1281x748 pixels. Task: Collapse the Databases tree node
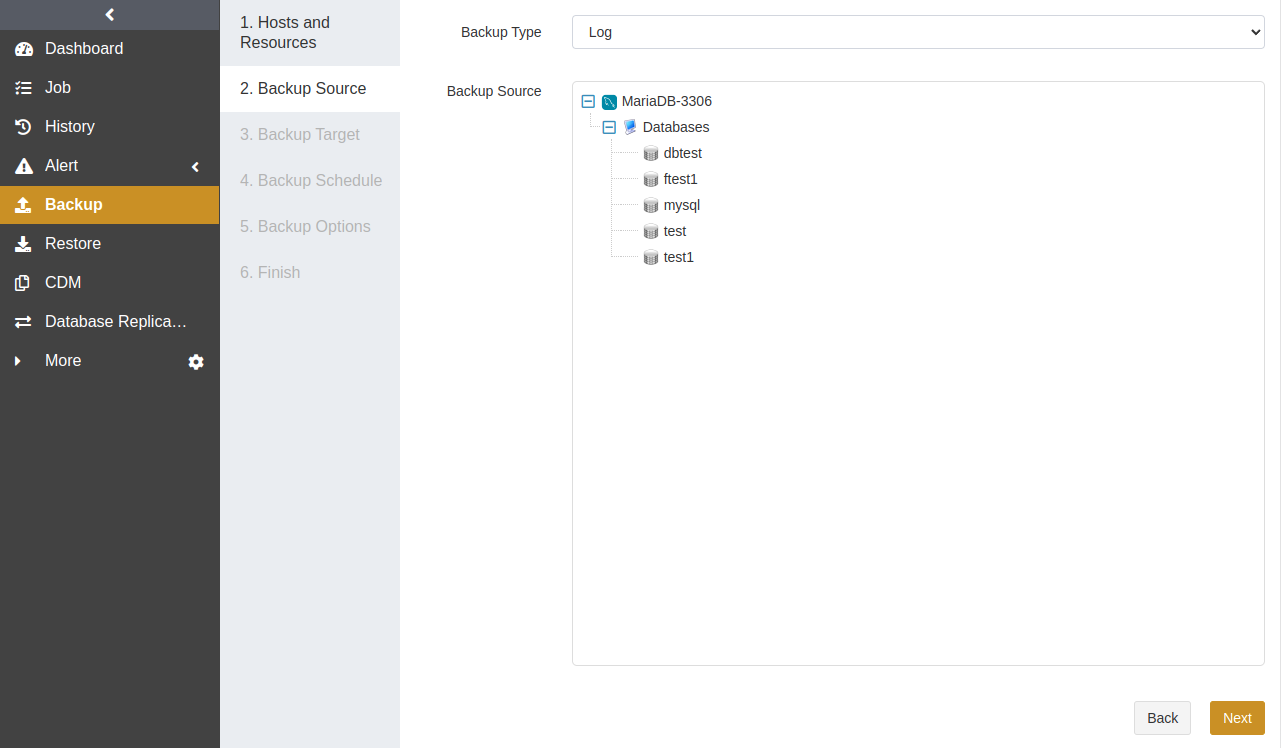(609, 128)
